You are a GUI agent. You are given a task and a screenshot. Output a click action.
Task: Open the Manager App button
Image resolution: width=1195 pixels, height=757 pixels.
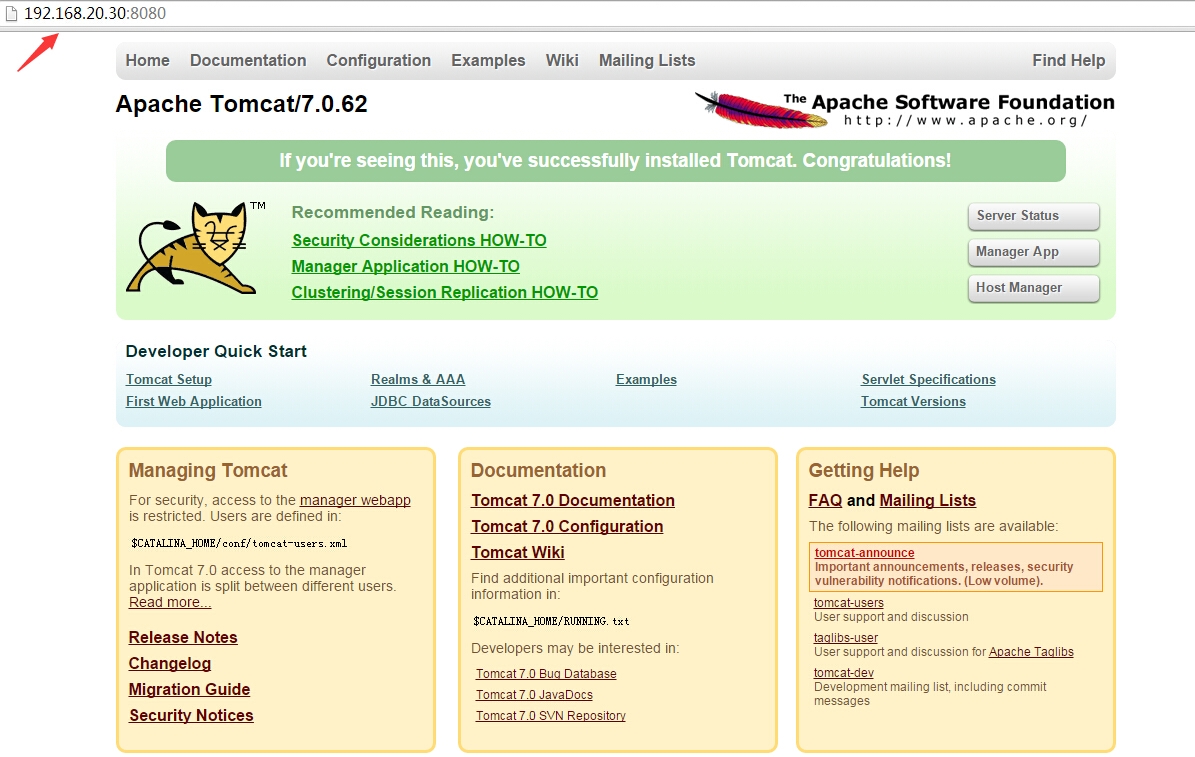coord(1033,252)
